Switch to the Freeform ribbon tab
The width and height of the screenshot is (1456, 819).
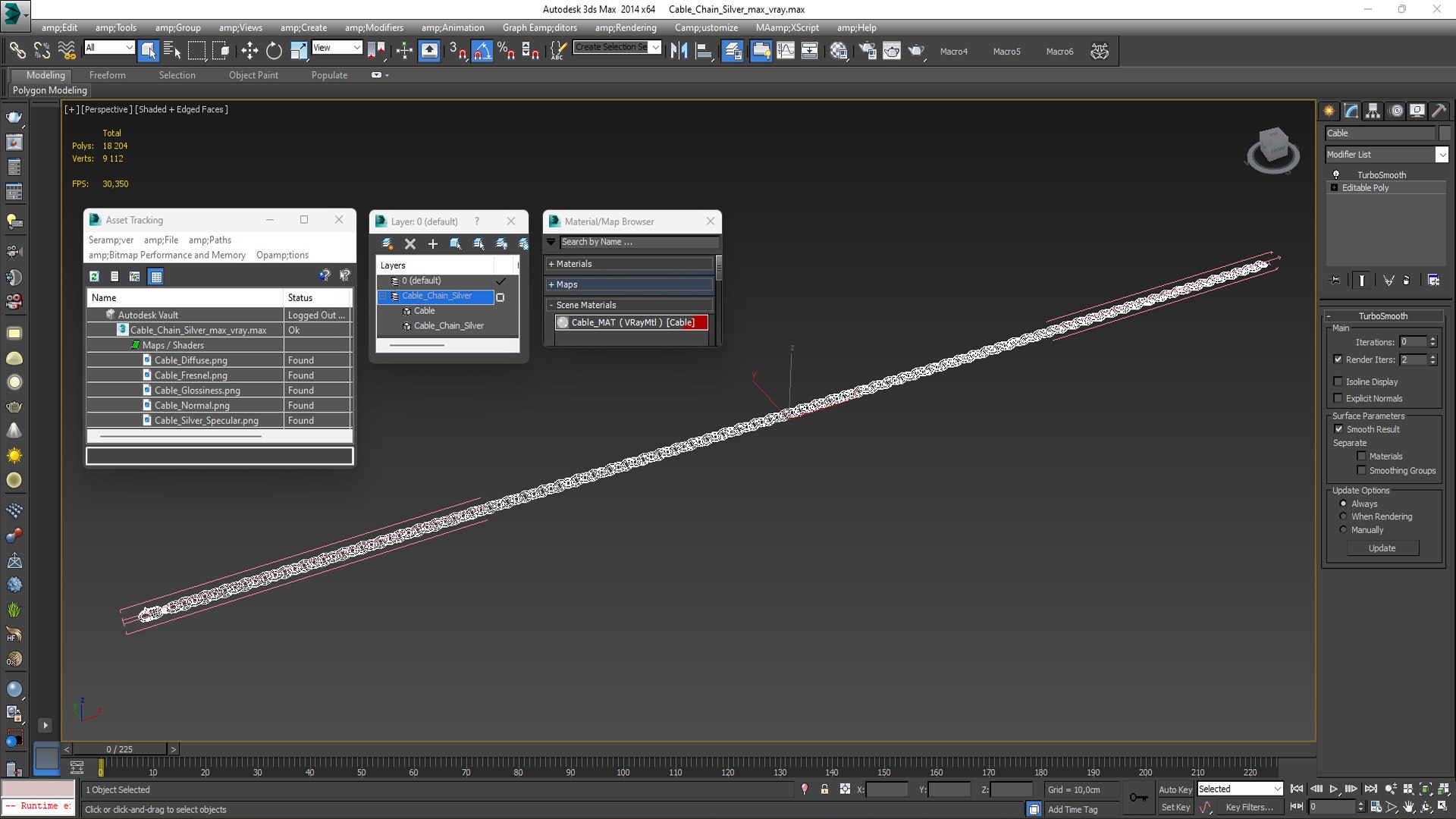pyautogui.click(x=108, y=75)
